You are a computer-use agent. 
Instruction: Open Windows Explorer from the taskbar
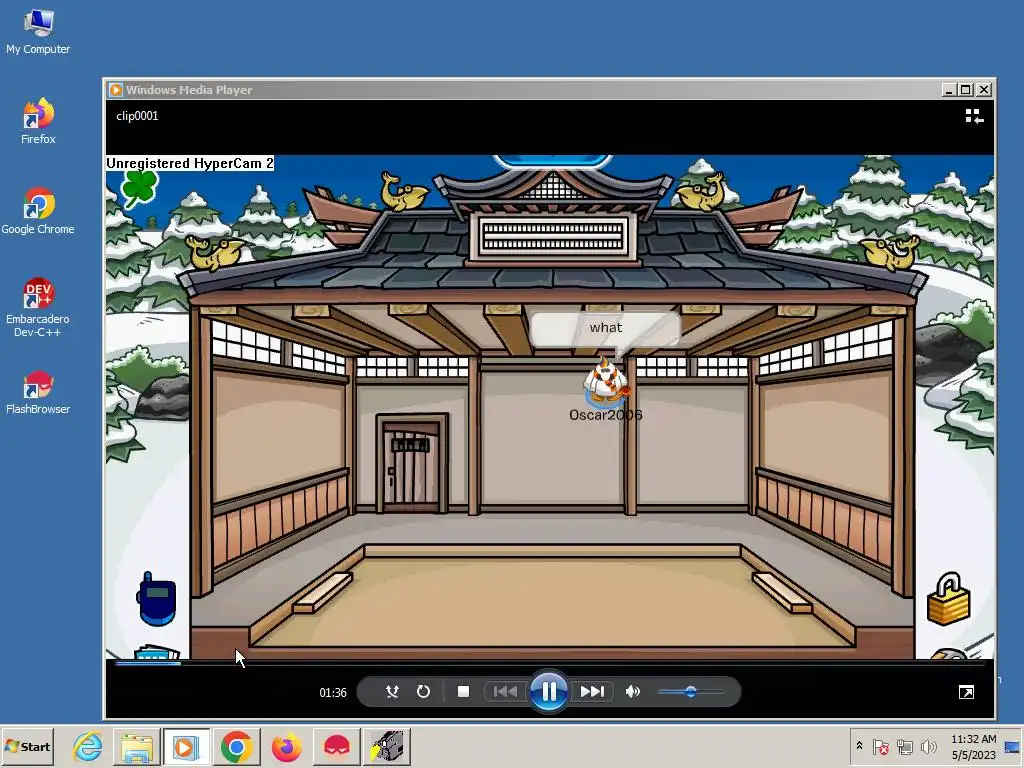137,746
